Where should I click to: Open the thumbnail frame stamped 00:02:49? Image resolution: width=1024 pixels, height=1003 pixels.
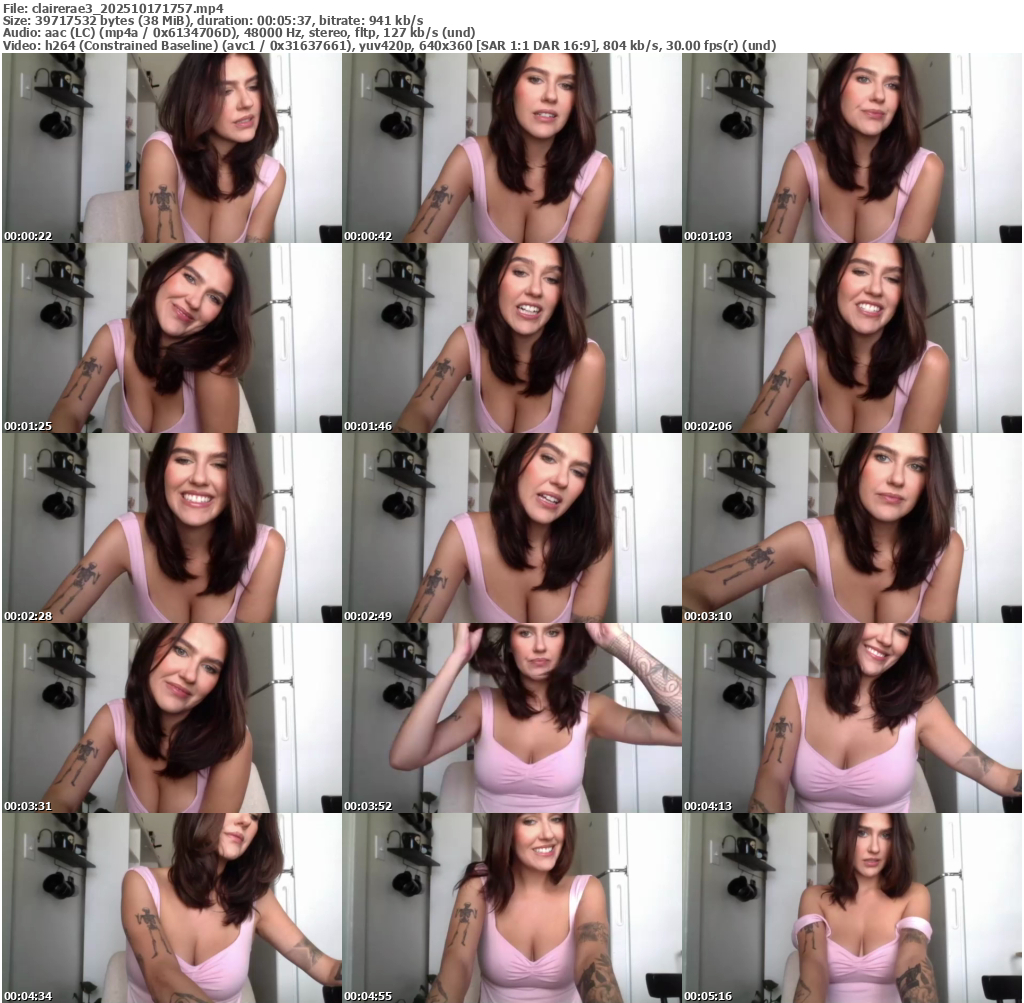tap(512, 528)
